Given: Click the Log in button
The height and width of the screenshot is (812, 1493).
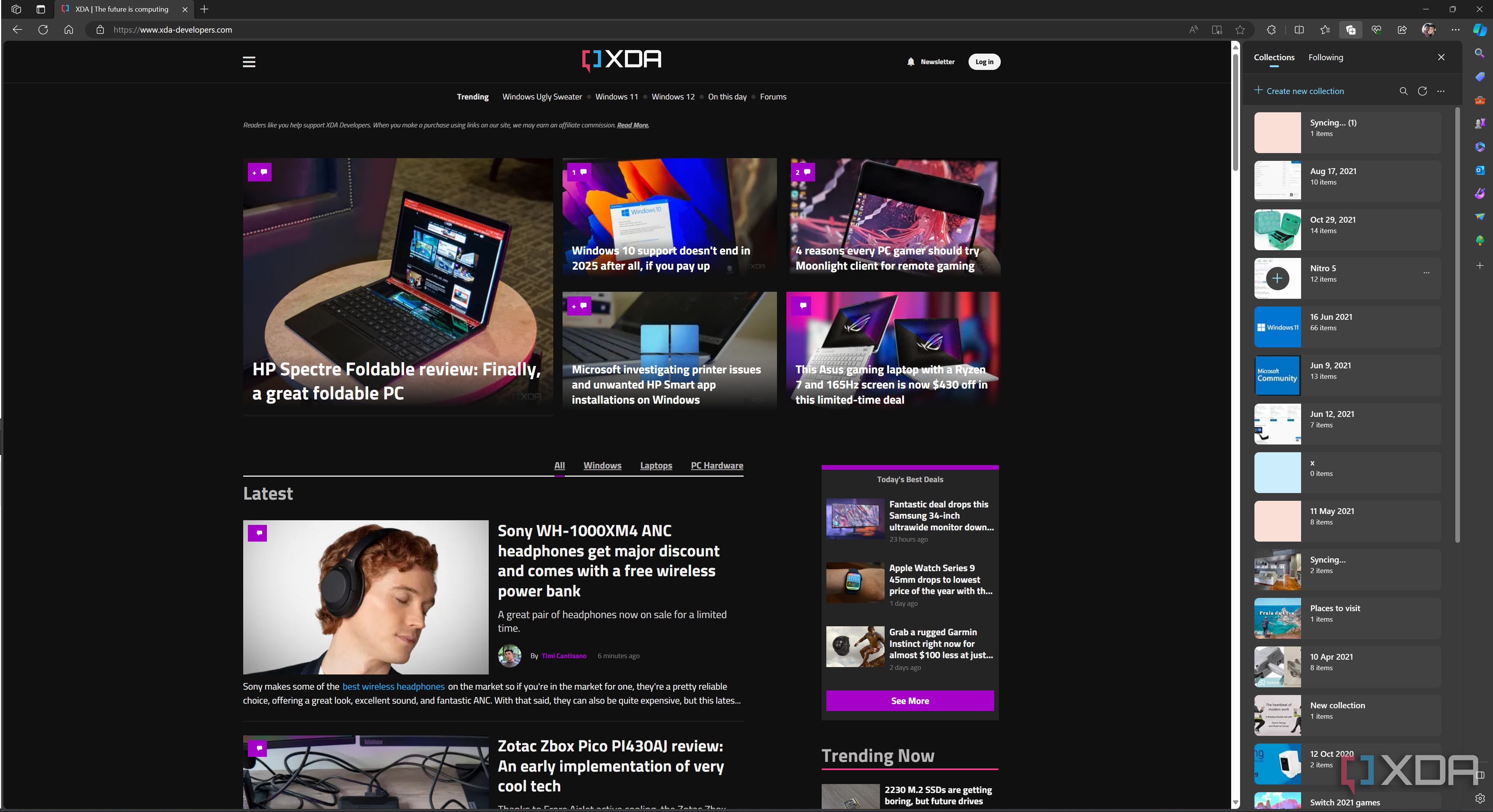Looking at the screenshot, I should pyautogui.click(x=984, y=61).
